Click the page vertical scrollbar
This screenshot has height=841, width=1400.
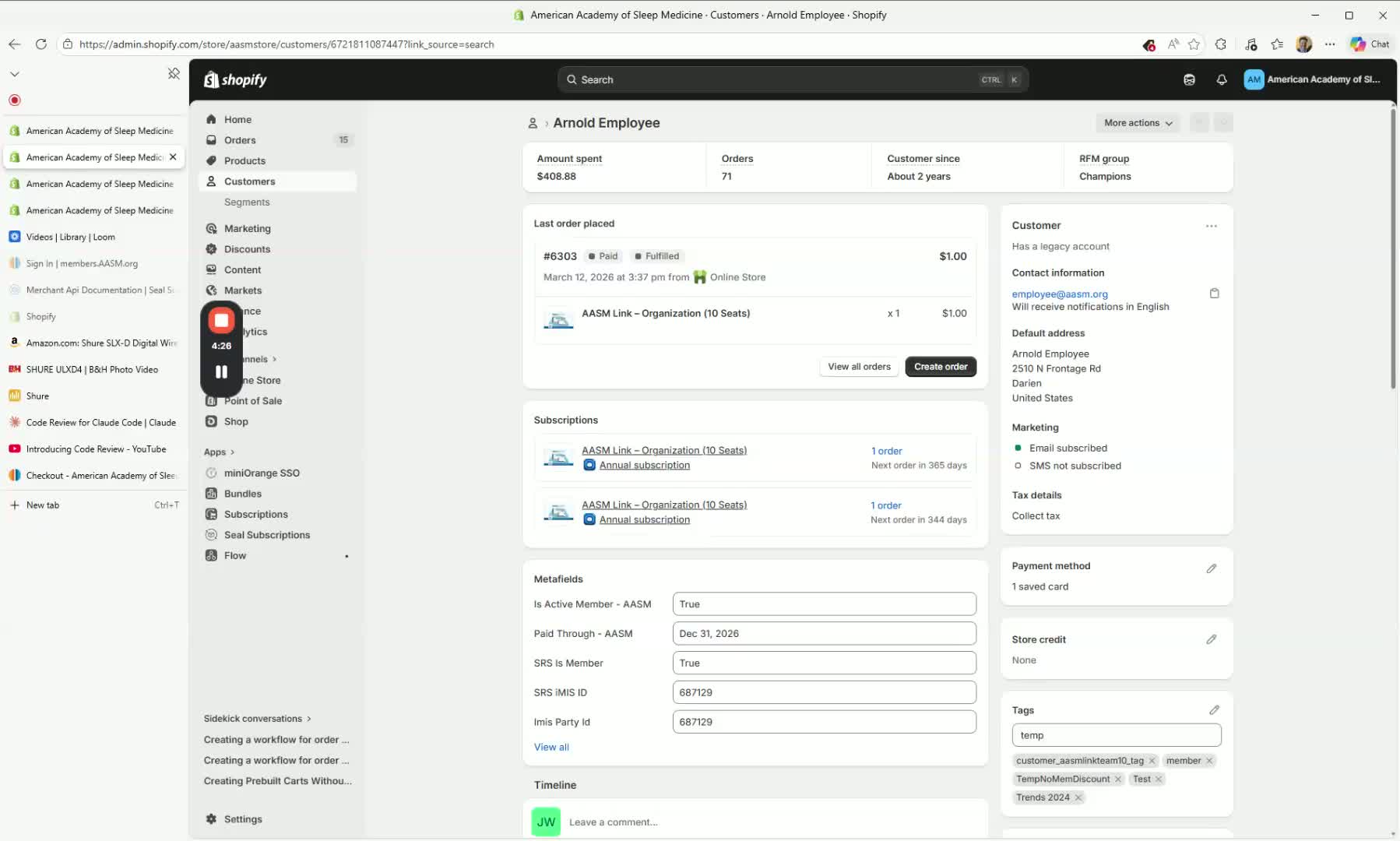click(x=1393, y=249)
